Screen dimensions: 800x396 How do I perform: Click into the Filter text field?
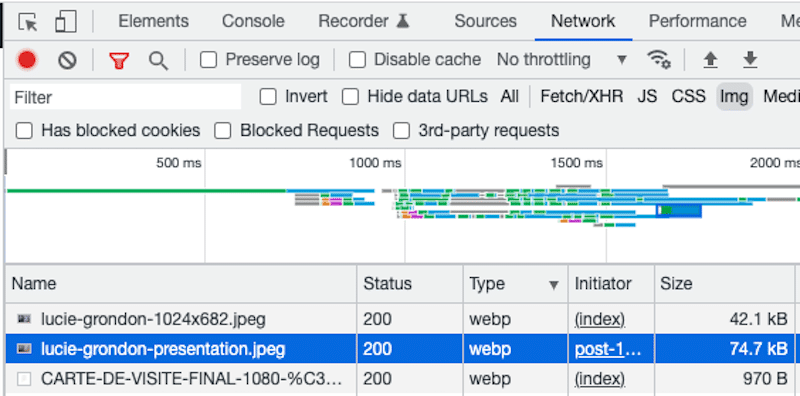point(126,97)
